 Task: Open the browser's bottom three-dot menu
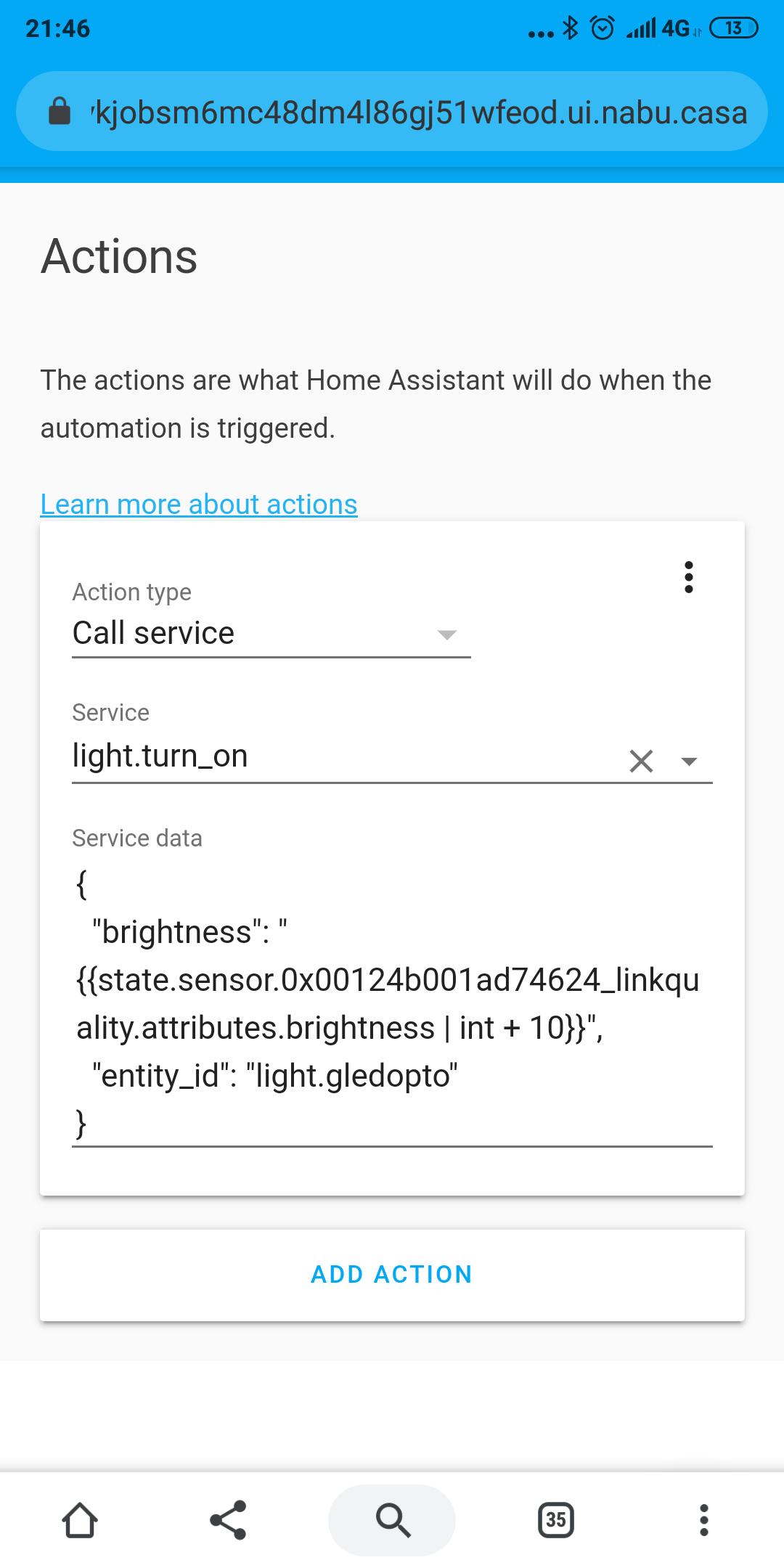703,1520
